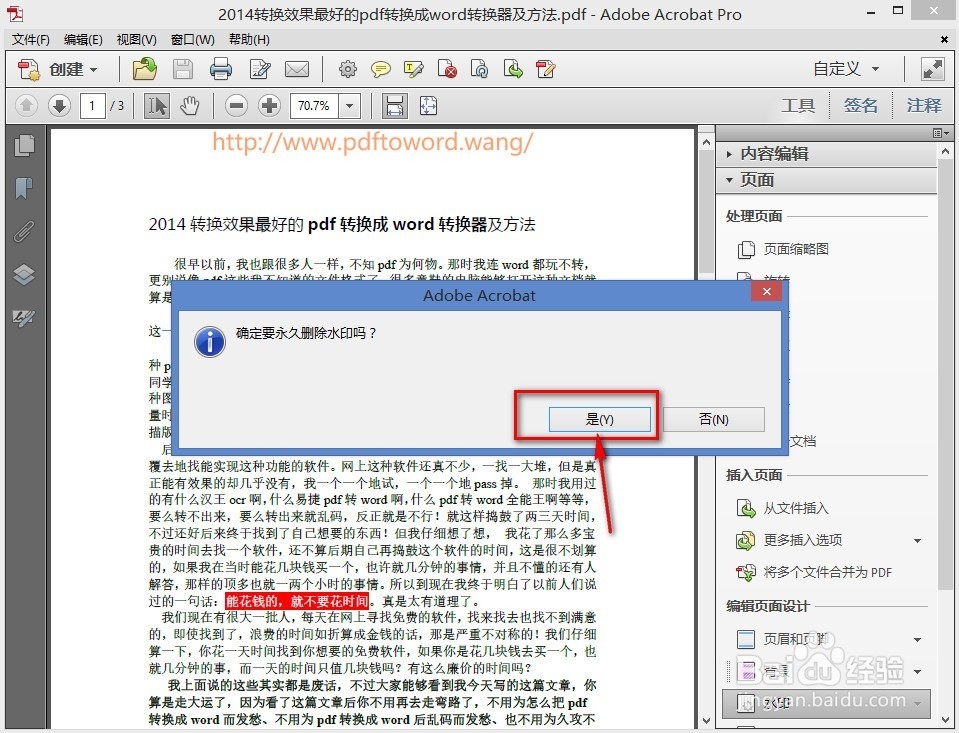Click document scrollbar down arrow

tap(706, 721)
